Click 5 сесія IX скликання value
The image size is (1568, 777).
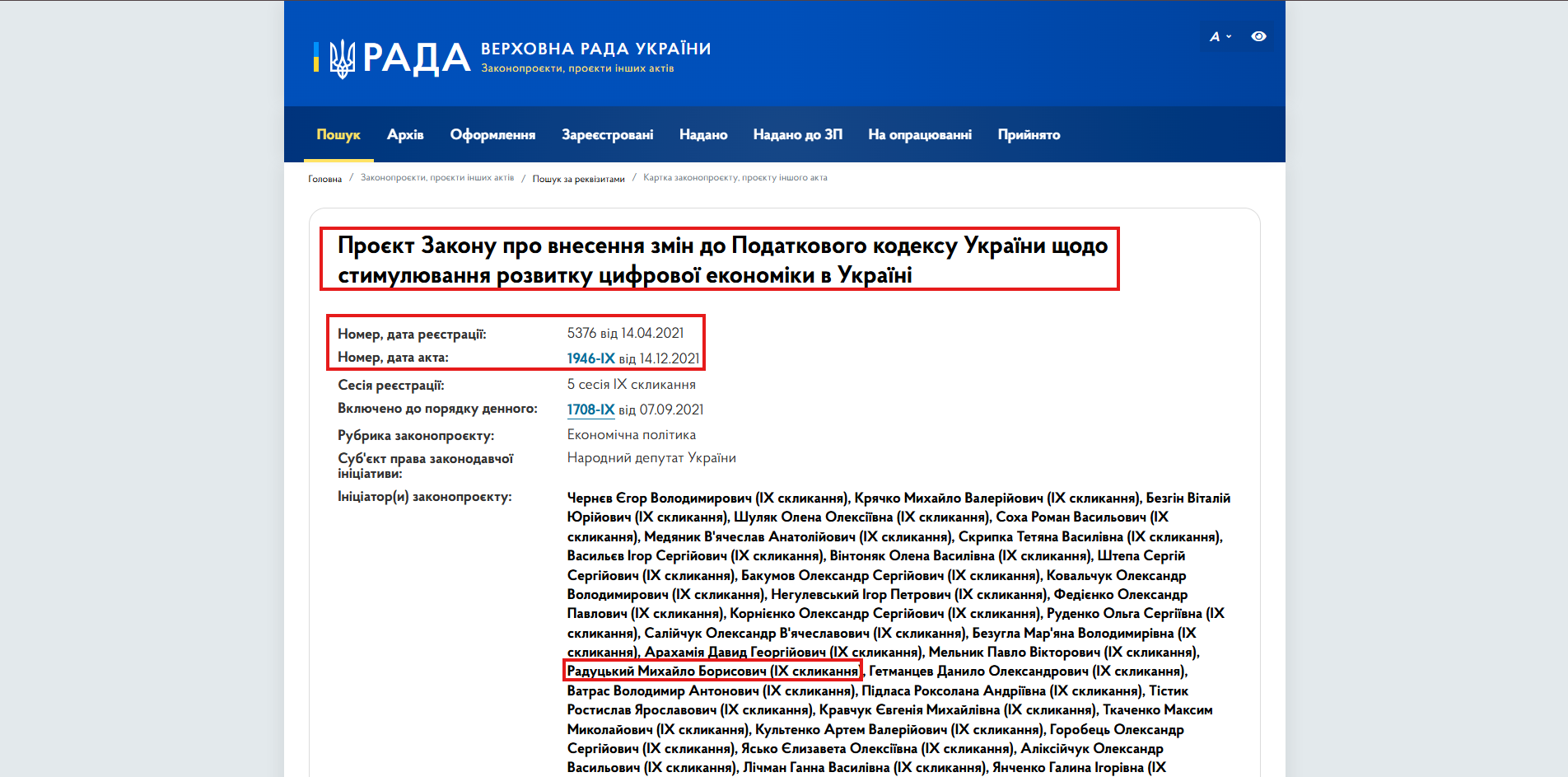click(x=631, y=384)
